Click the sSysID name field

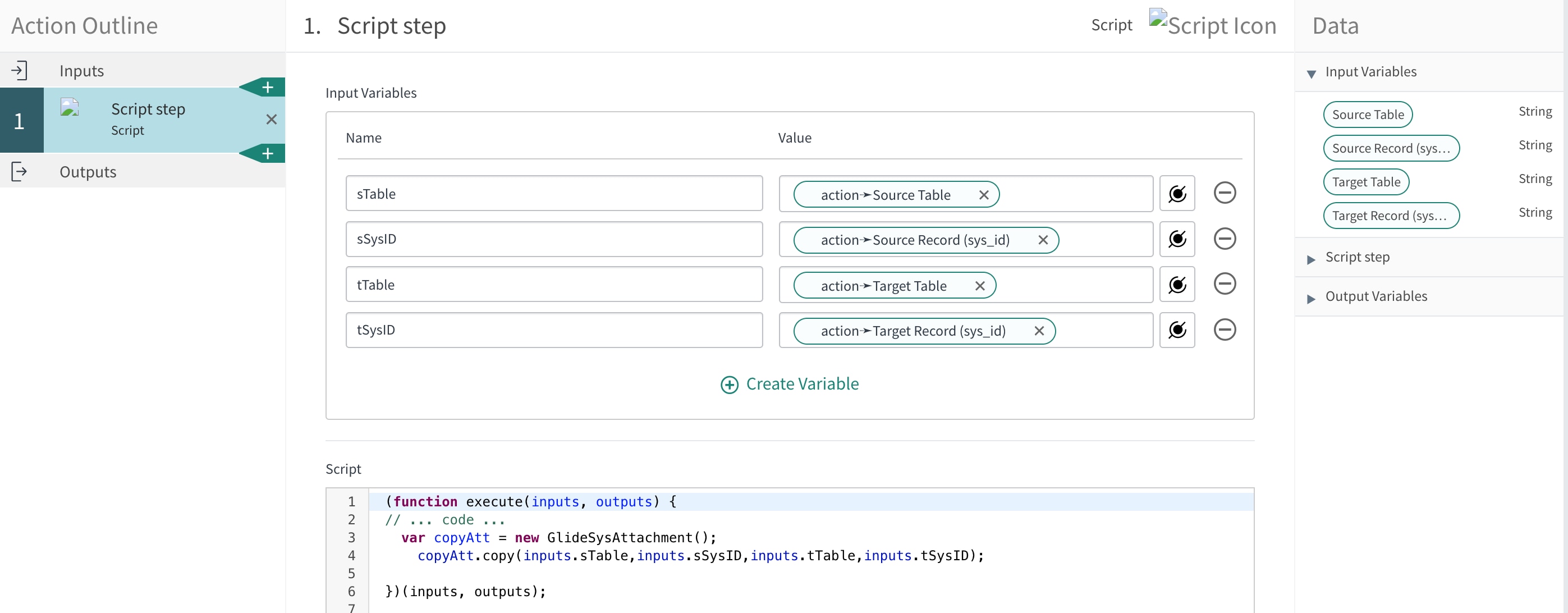(x=554, y=239)
